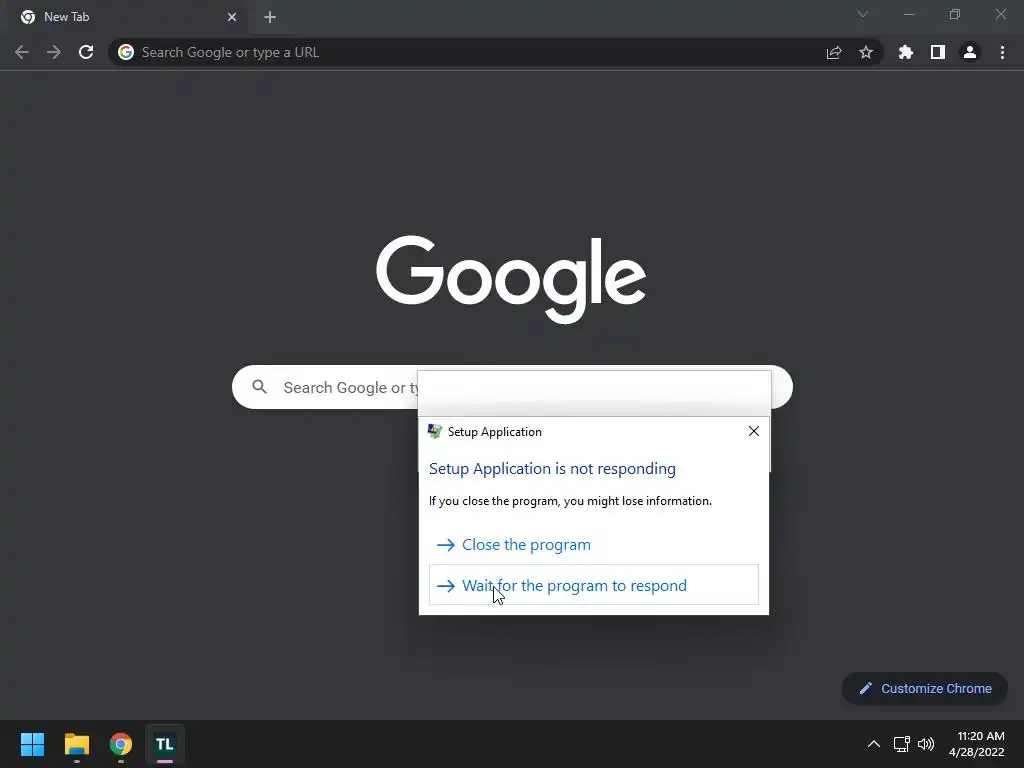1024x768 pixels.
Task: Open the tab search chevron
Action: point(863,14)
